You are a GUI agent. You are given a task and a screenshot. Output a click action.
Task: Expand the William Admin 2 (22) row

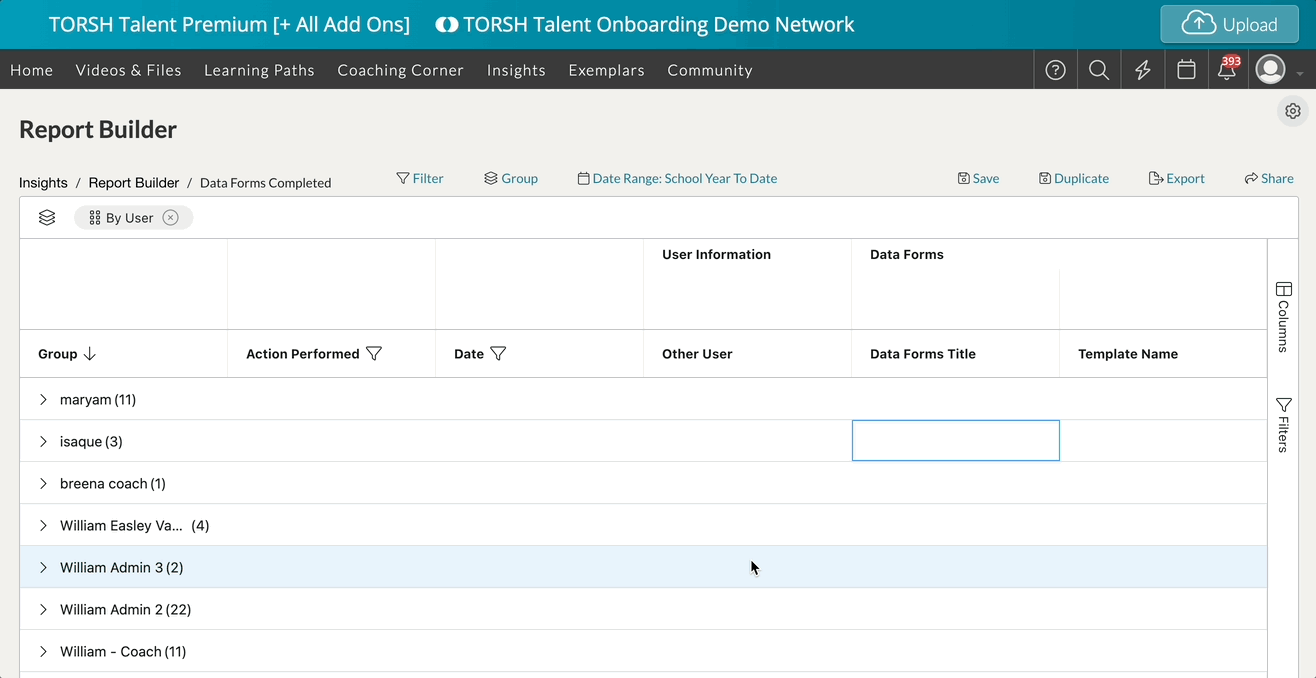coord(43,610)
